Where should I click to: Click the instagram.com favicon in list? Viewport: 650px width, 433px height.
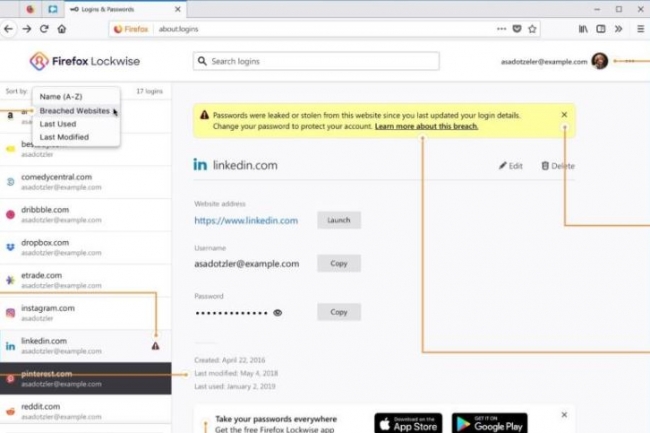10,313
